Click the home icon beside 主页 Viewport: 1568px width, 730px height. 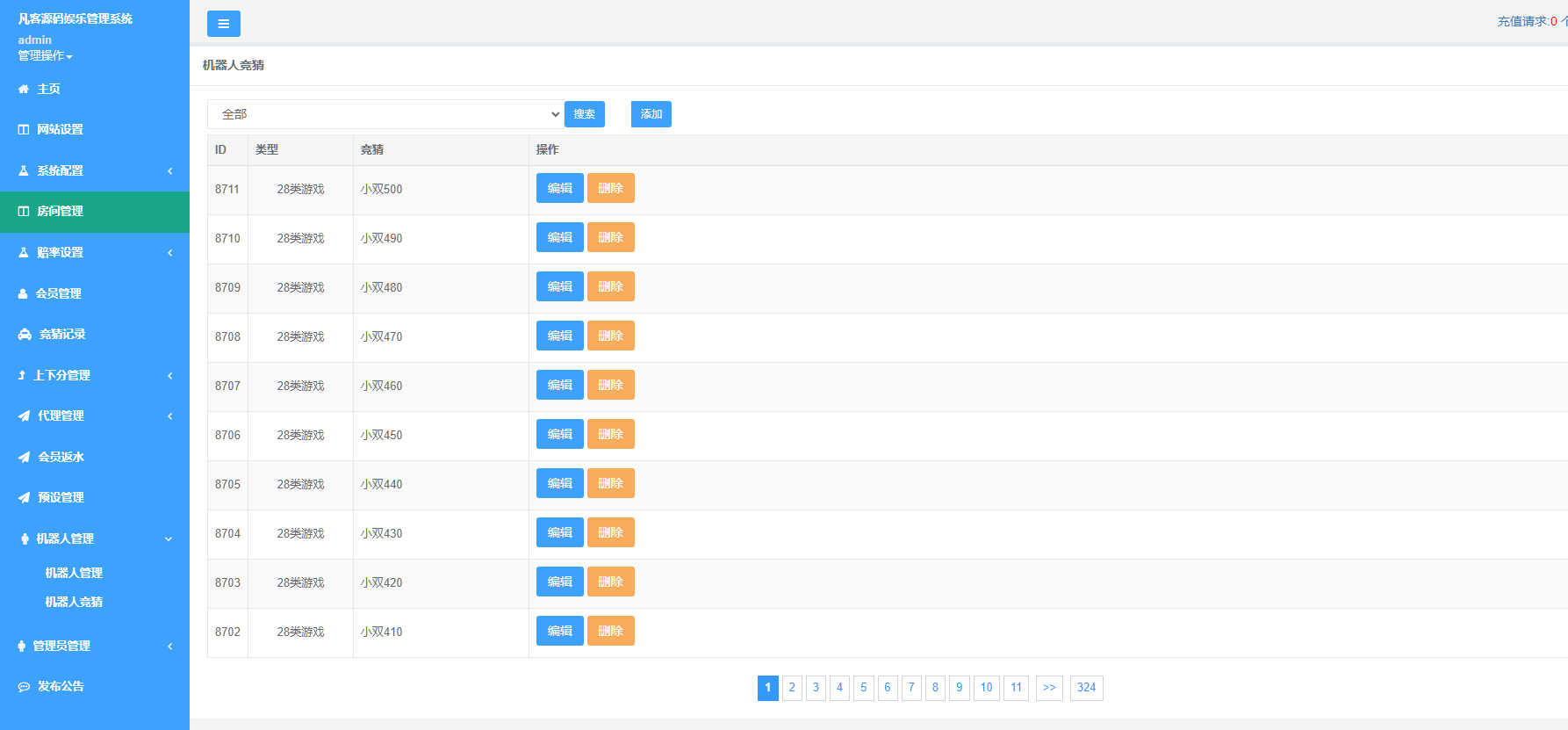[24, 90]
